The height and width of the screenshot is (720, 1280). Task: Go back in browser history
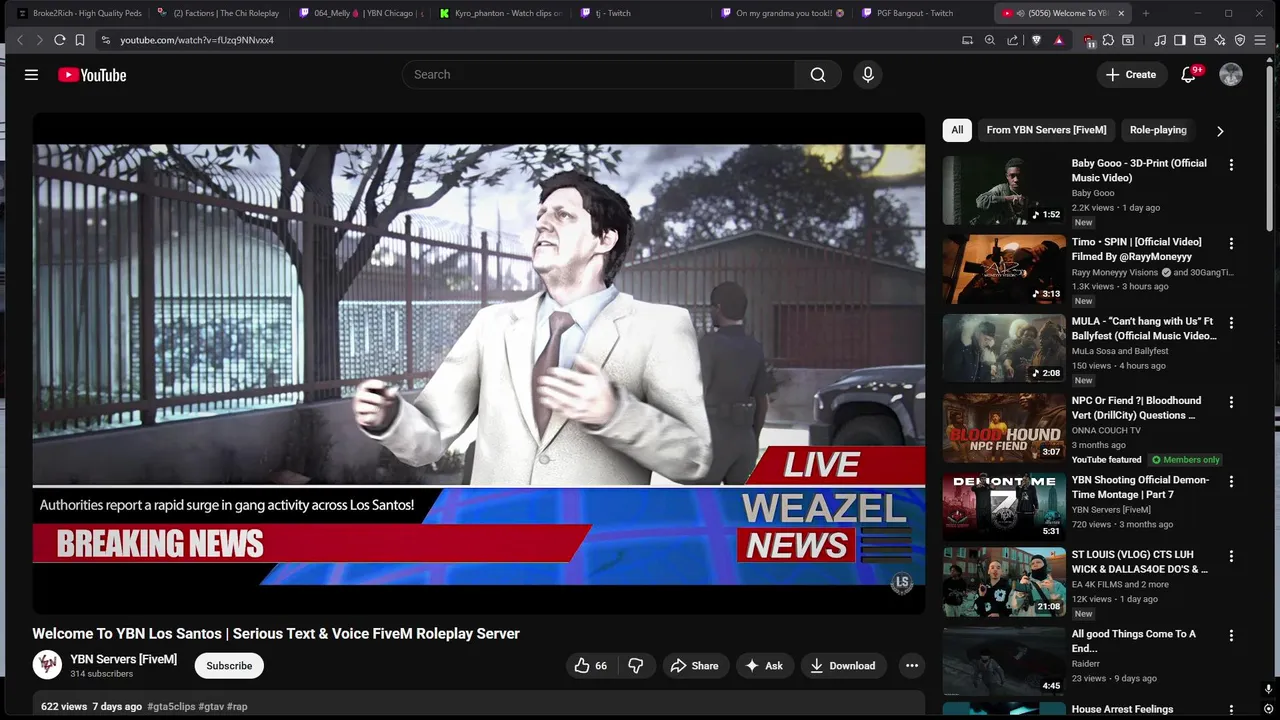pos(19,40)
